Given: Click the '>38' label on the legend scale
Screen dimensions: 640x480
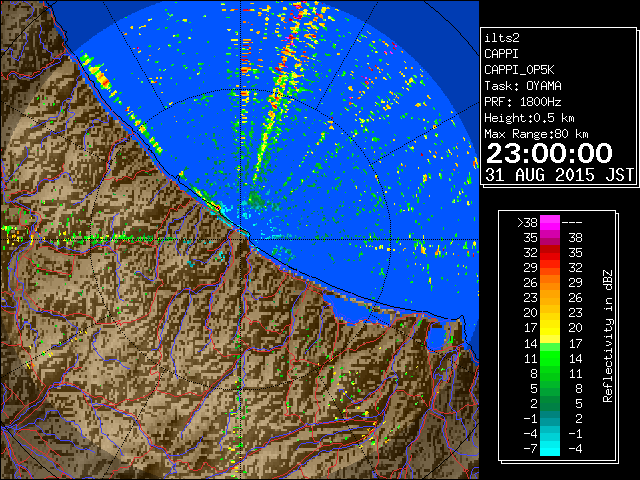Looking at the screenshot, I should 527,223.
